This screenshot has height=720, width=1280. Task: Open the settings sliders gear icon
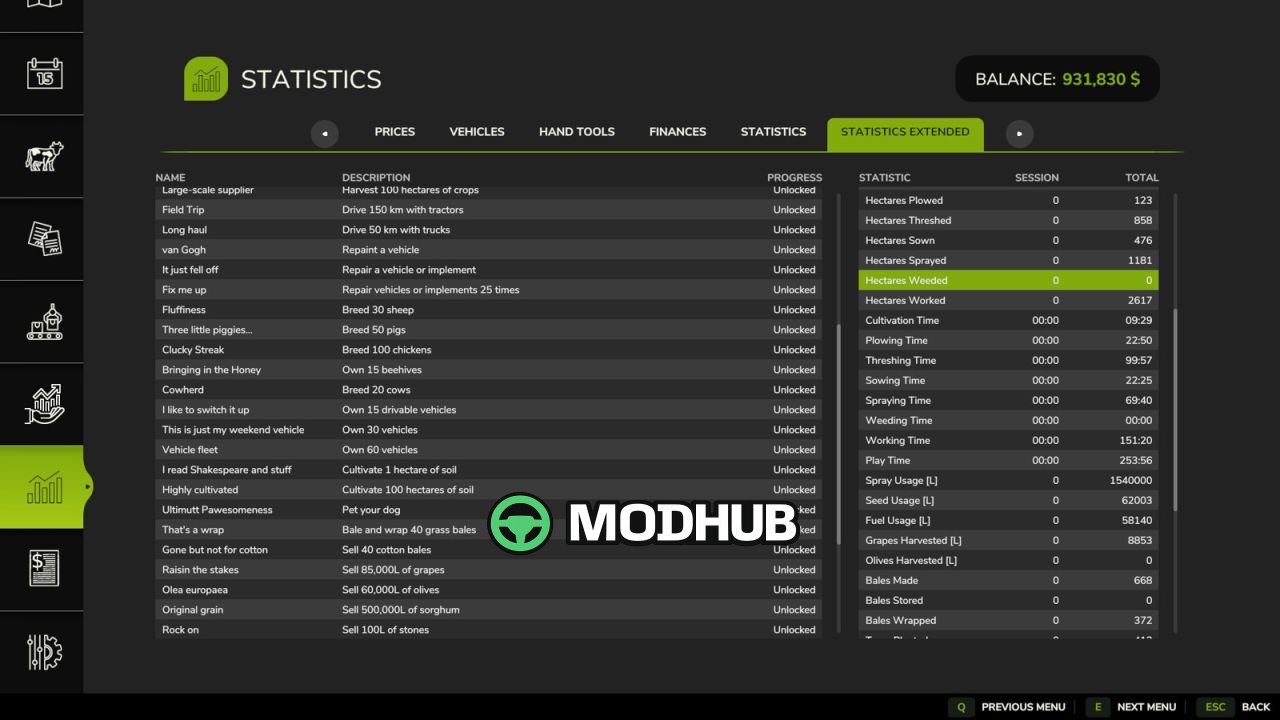(44, 652)
